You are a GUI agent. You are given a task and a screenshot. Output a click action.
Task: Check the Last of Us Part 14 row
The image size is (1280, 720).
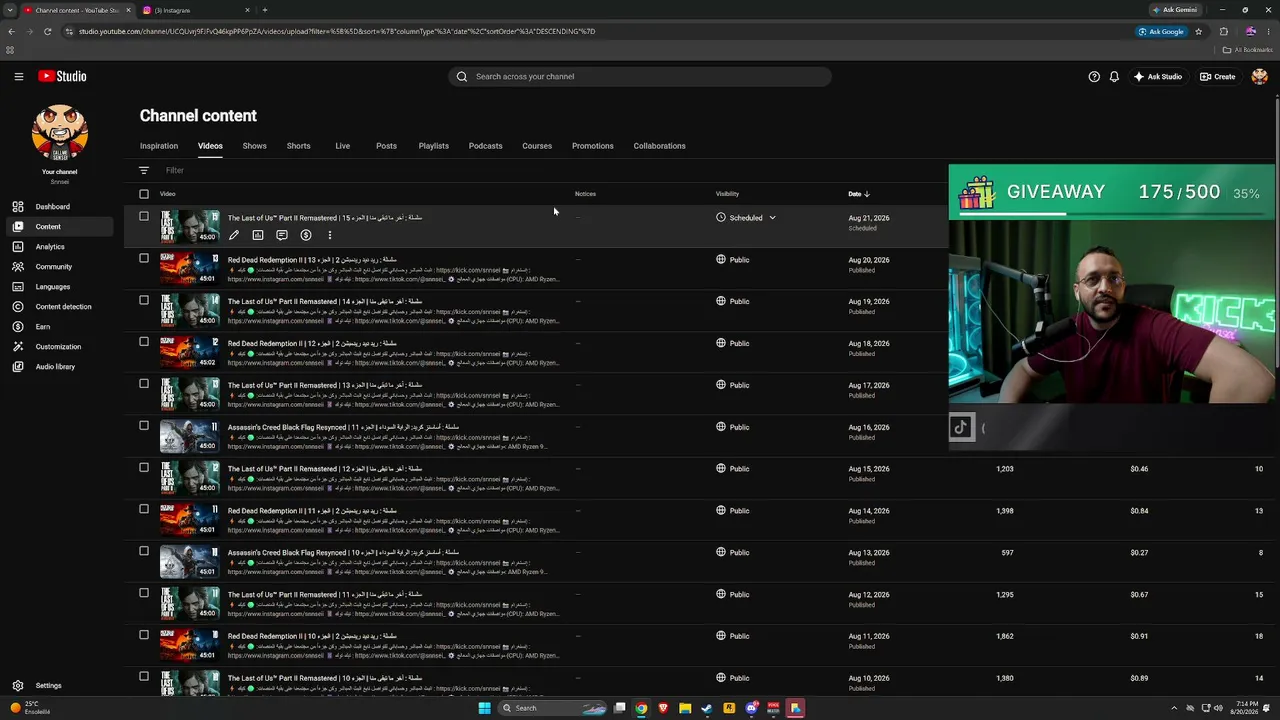[x=144, y=301]
